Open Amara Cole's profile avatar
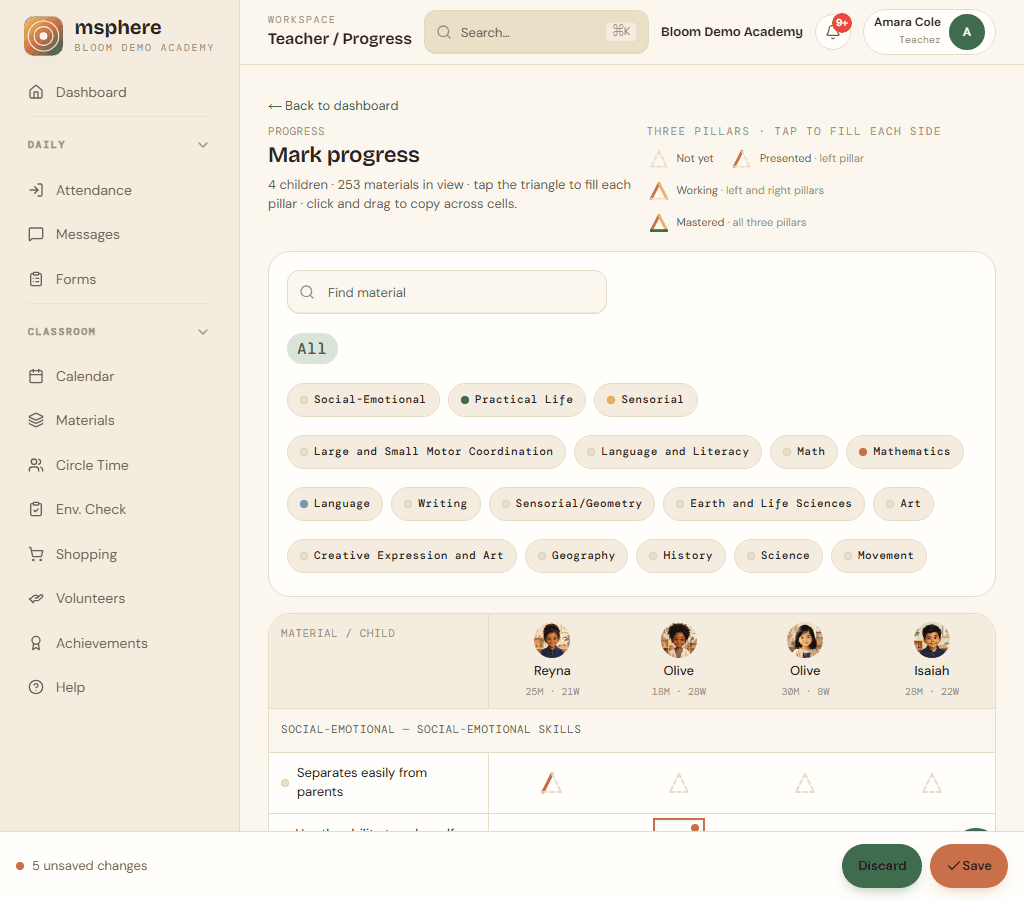Screen dimensions: 1024x900 click(x=967, y=32)
